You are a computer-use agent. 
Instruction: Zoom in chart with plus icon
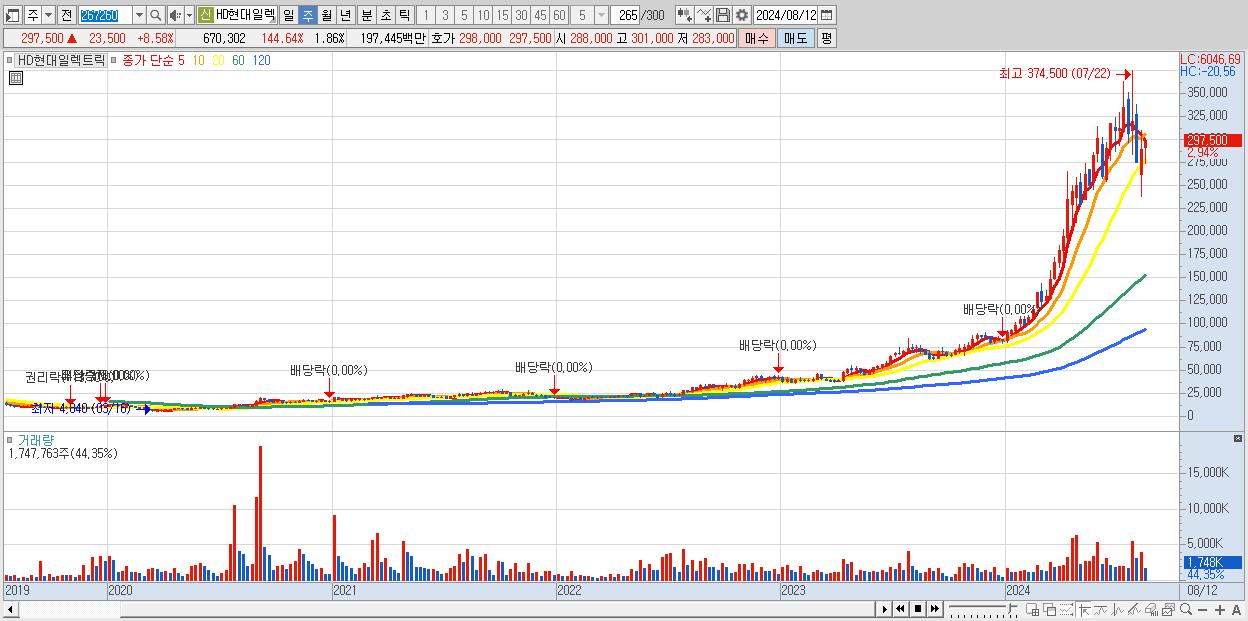pos(1220,610)
